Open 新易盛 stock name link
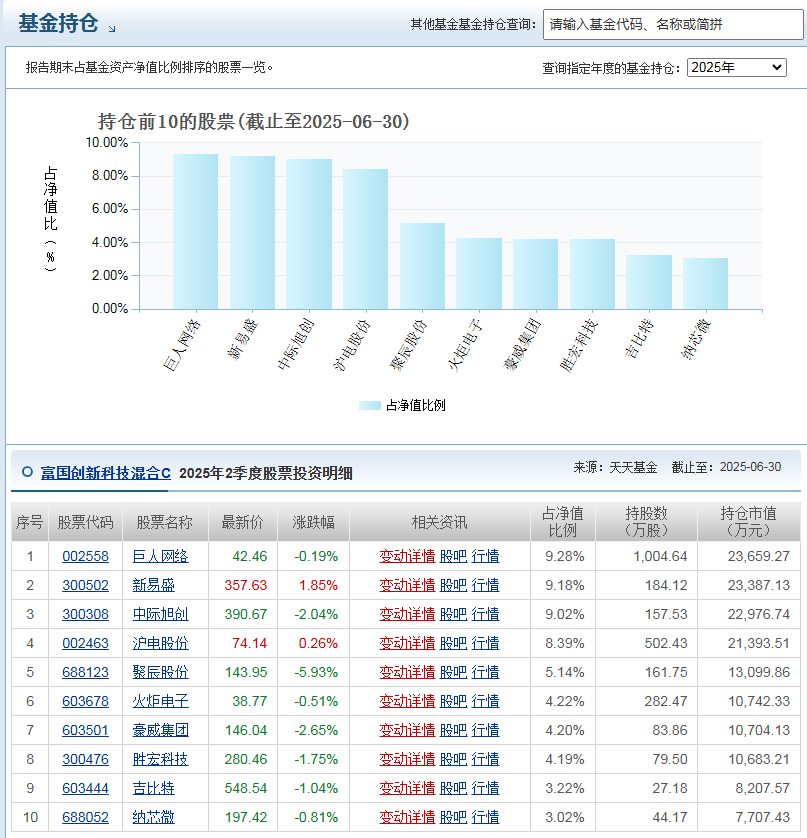Viewport: 807px width, 838px height. 153,585
